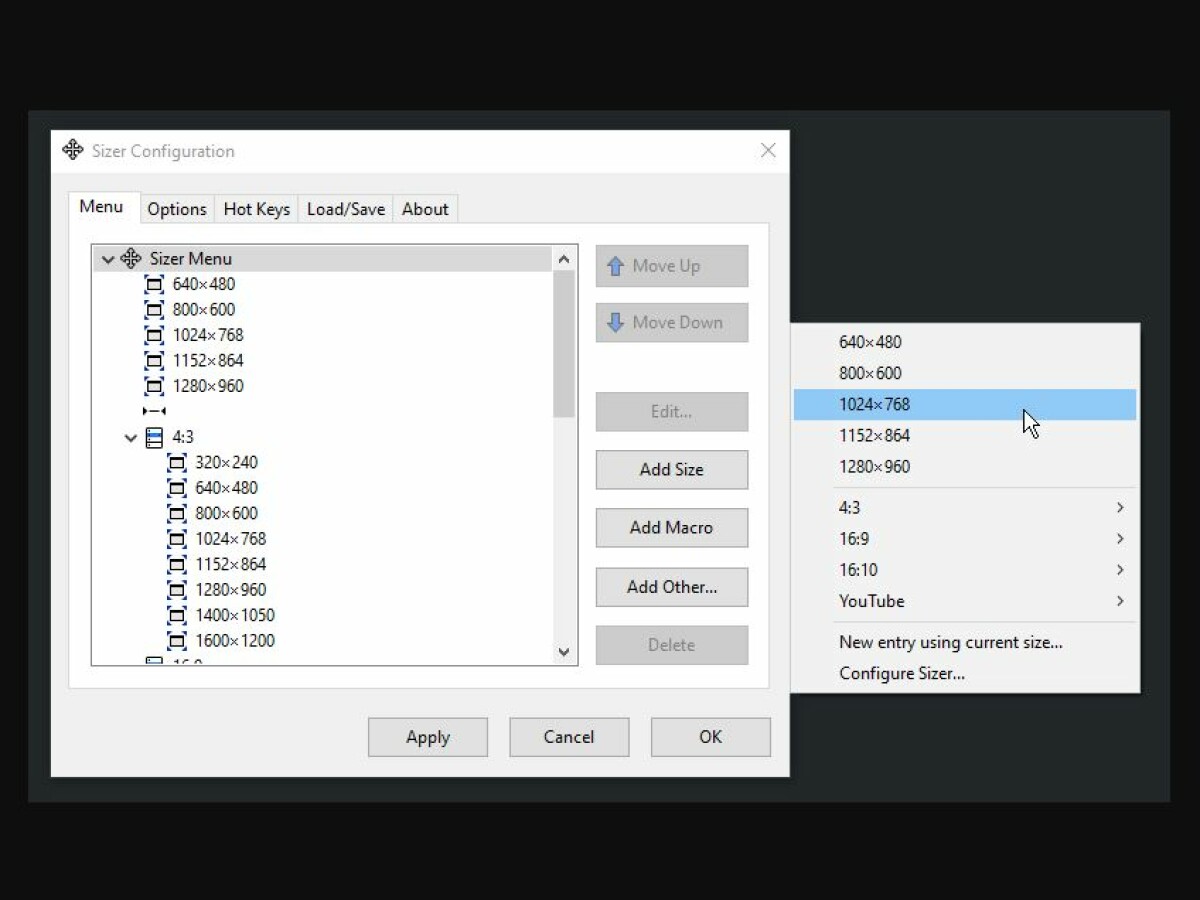Select the 1400×1050 entry text
The height and width of the screenshot is (900, 1200).
(x=235, y=616)
